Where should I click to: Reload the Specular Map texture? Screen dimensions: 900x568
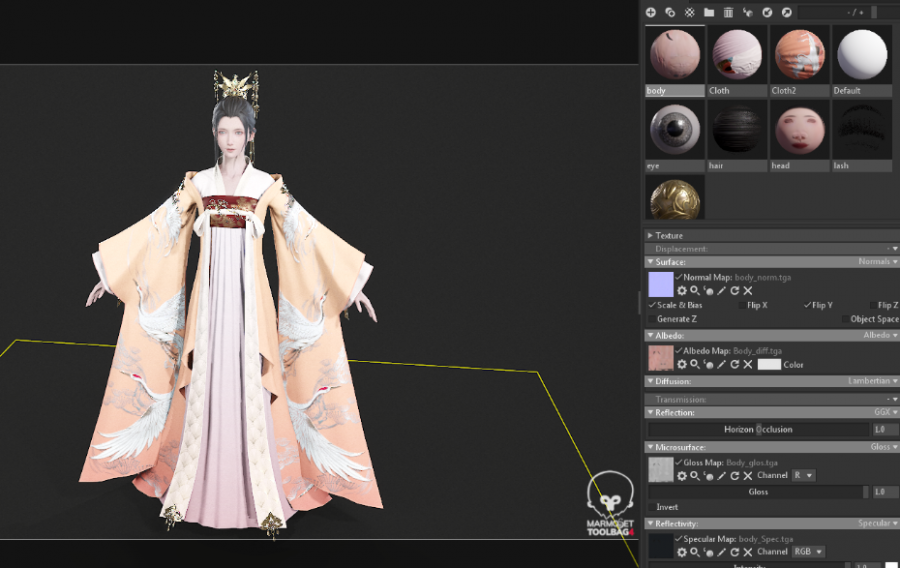tap(735, 552)
